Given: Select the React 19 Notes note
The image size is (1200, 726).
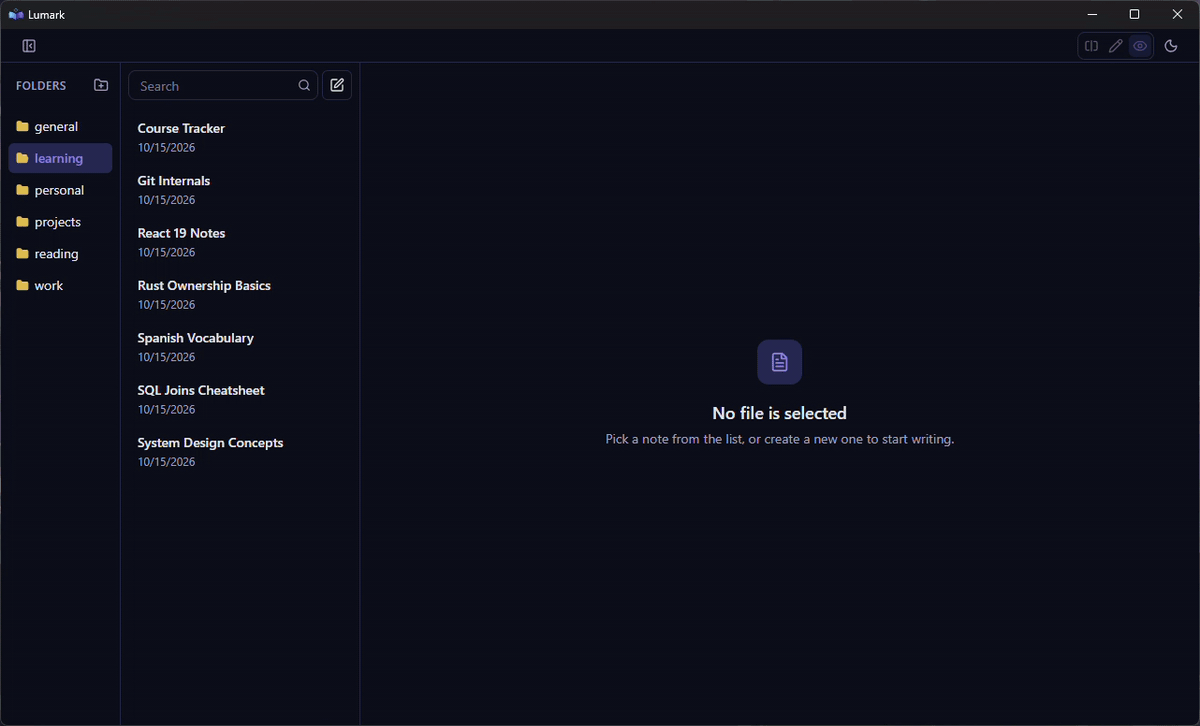Looking at the screenshot, I should coord(240,242).
